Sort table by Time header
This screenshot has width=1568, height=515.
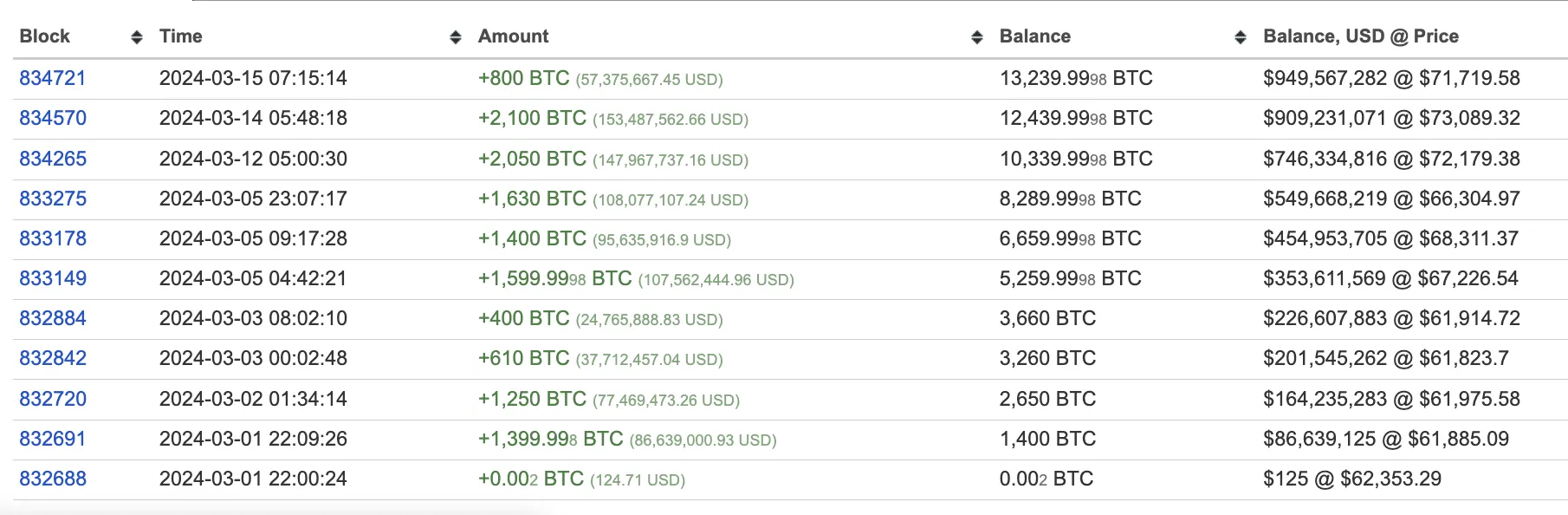pos(181,36)
